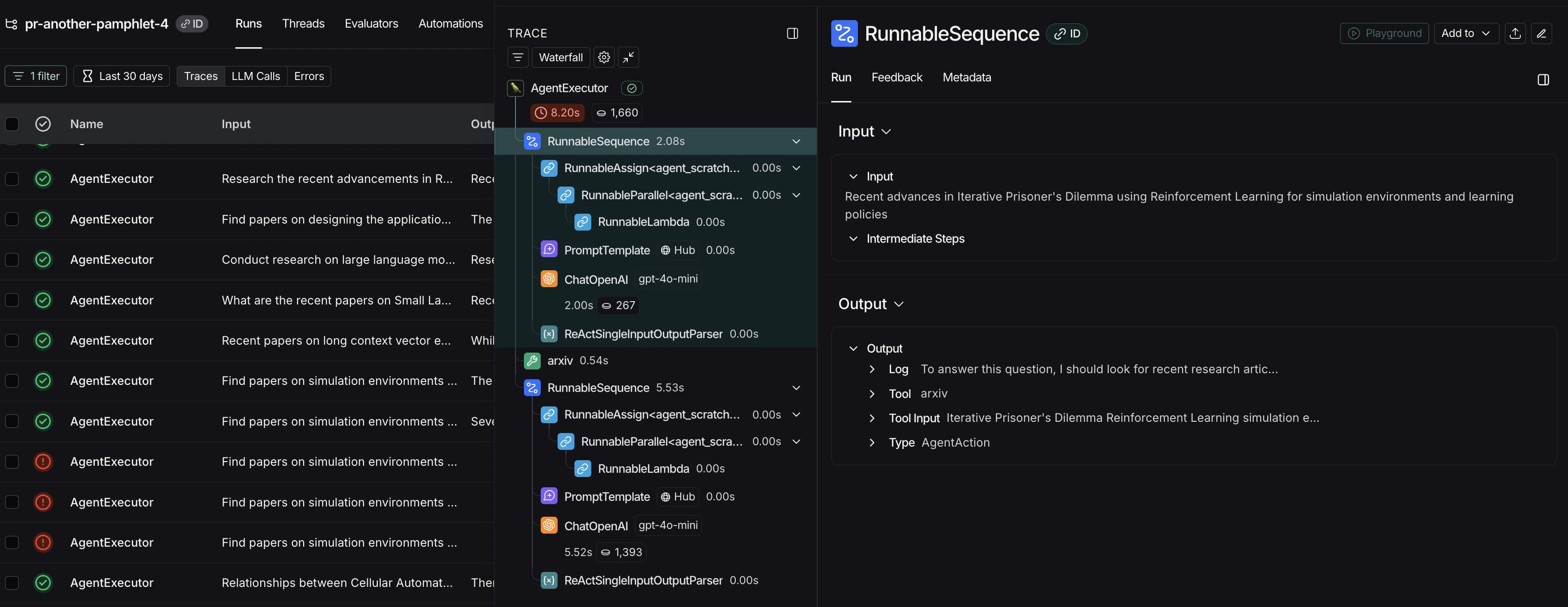Open the Add to dropdown
Screen dimensions: 1568x607
(1466, 34)
